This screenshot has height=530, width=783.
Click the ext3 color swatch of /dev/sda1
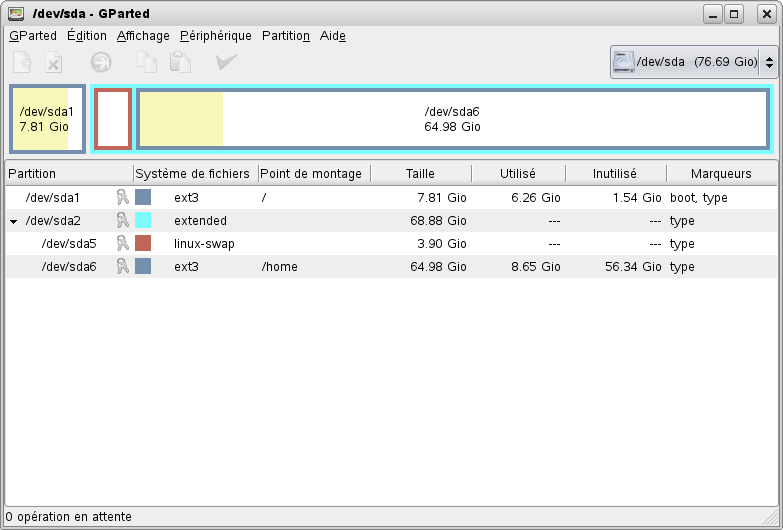point(143,197)
